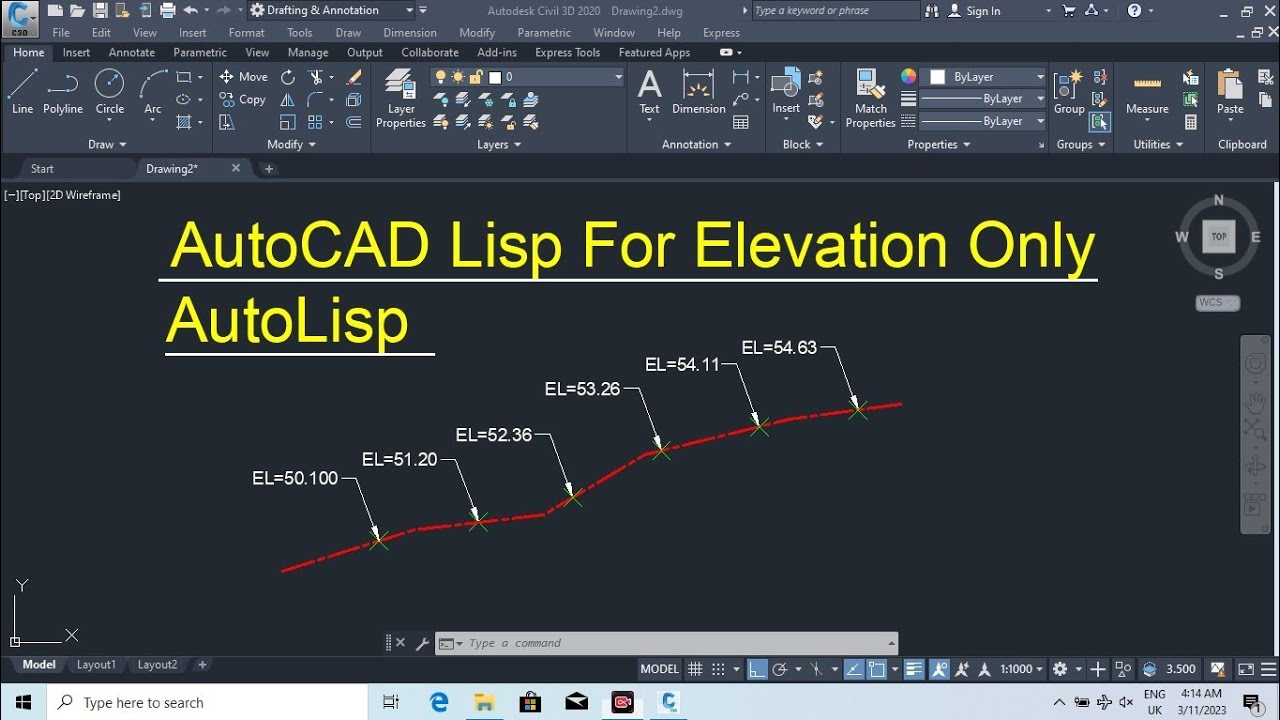The width and height of the screenshot is (1280, 720).
Task: Open the Format menu
Action: click(x=246, y=33)
